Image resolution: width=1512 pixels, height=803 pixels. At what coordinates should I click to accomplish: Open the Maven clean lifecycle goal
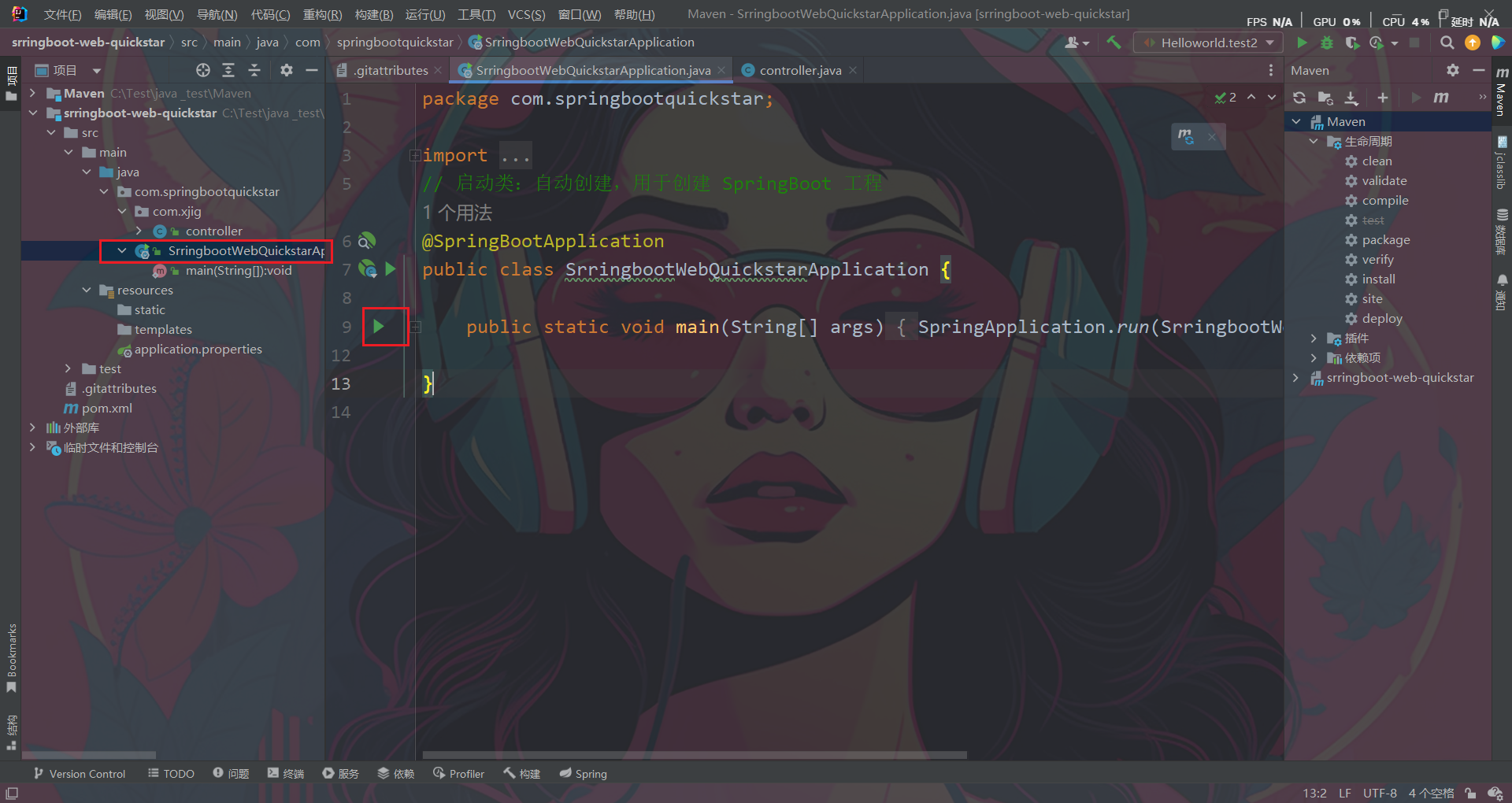(1377, 161)
